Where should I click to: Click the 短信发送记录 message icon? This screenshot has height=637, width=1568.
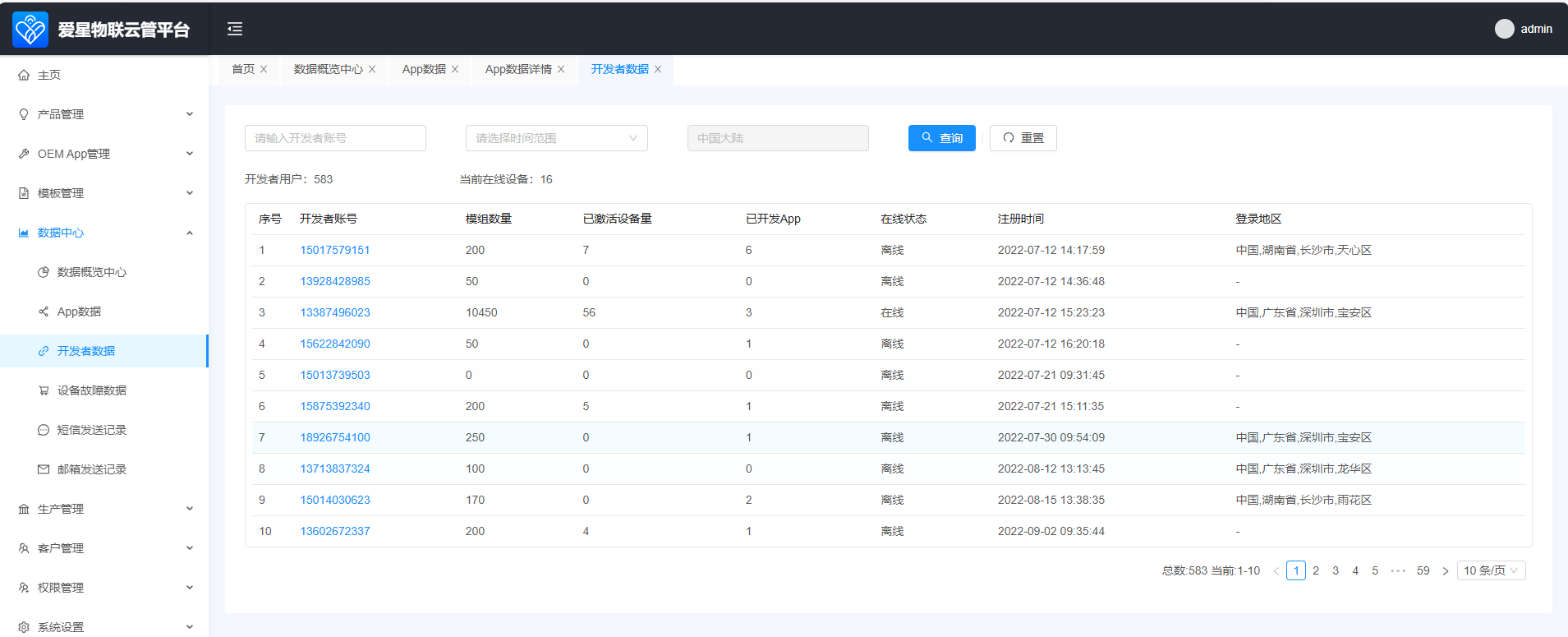[x=44, y=430]
